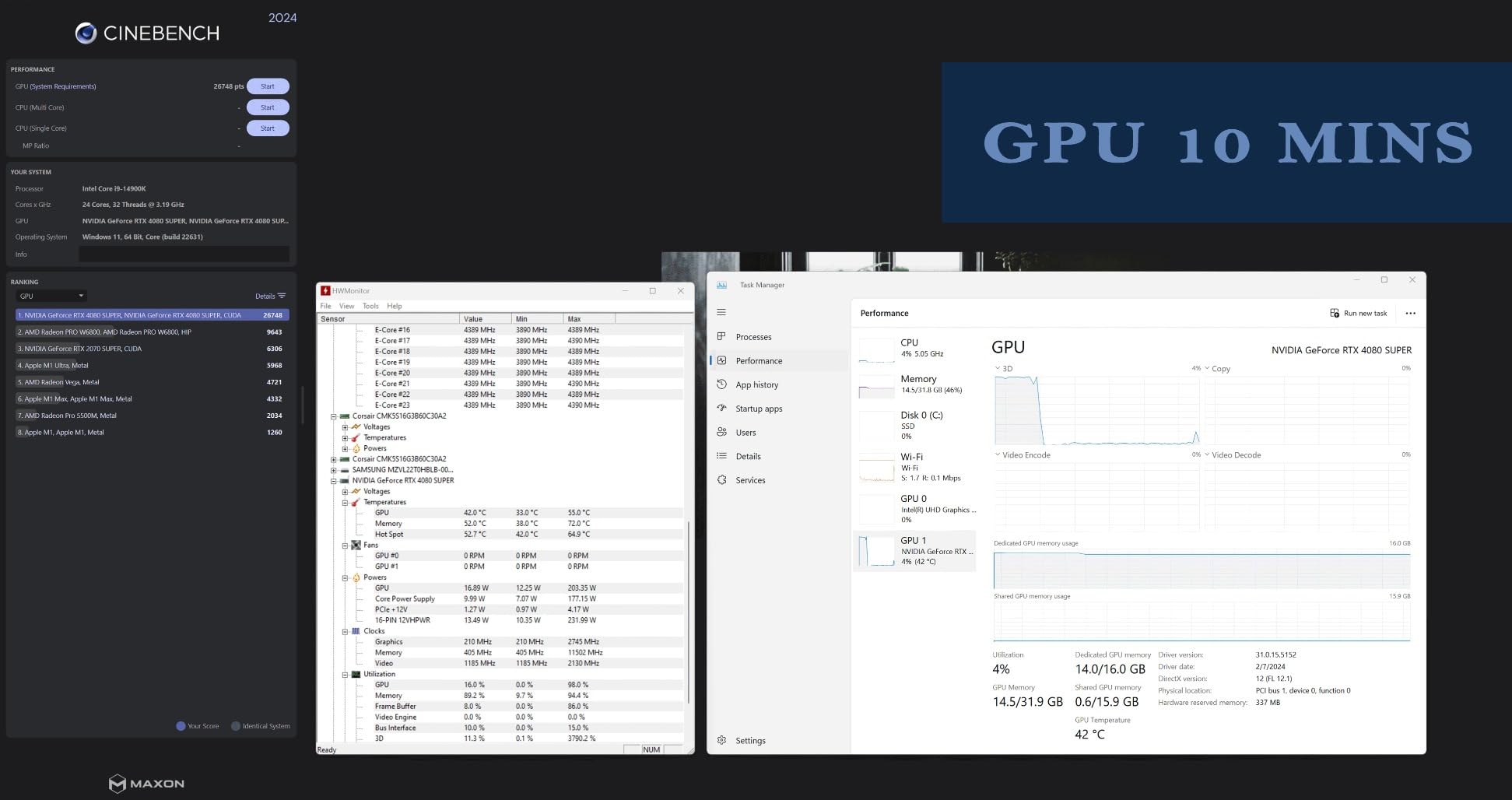The image size is (1512, 800).
Task: Collapse the first Corsair CMK5S16G3B60C30A2 node
Action: point(334,416)
